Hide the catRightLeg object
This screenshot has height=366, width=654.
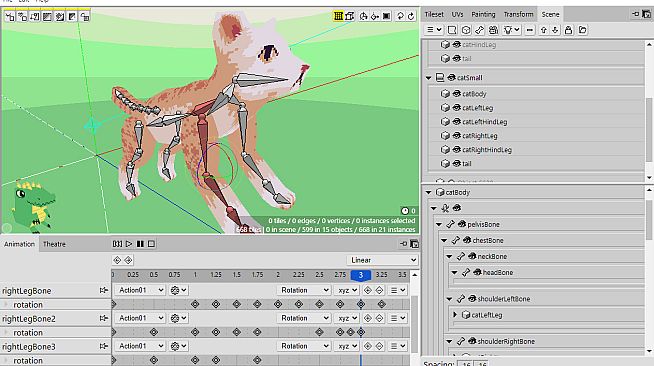coord(457,135)
